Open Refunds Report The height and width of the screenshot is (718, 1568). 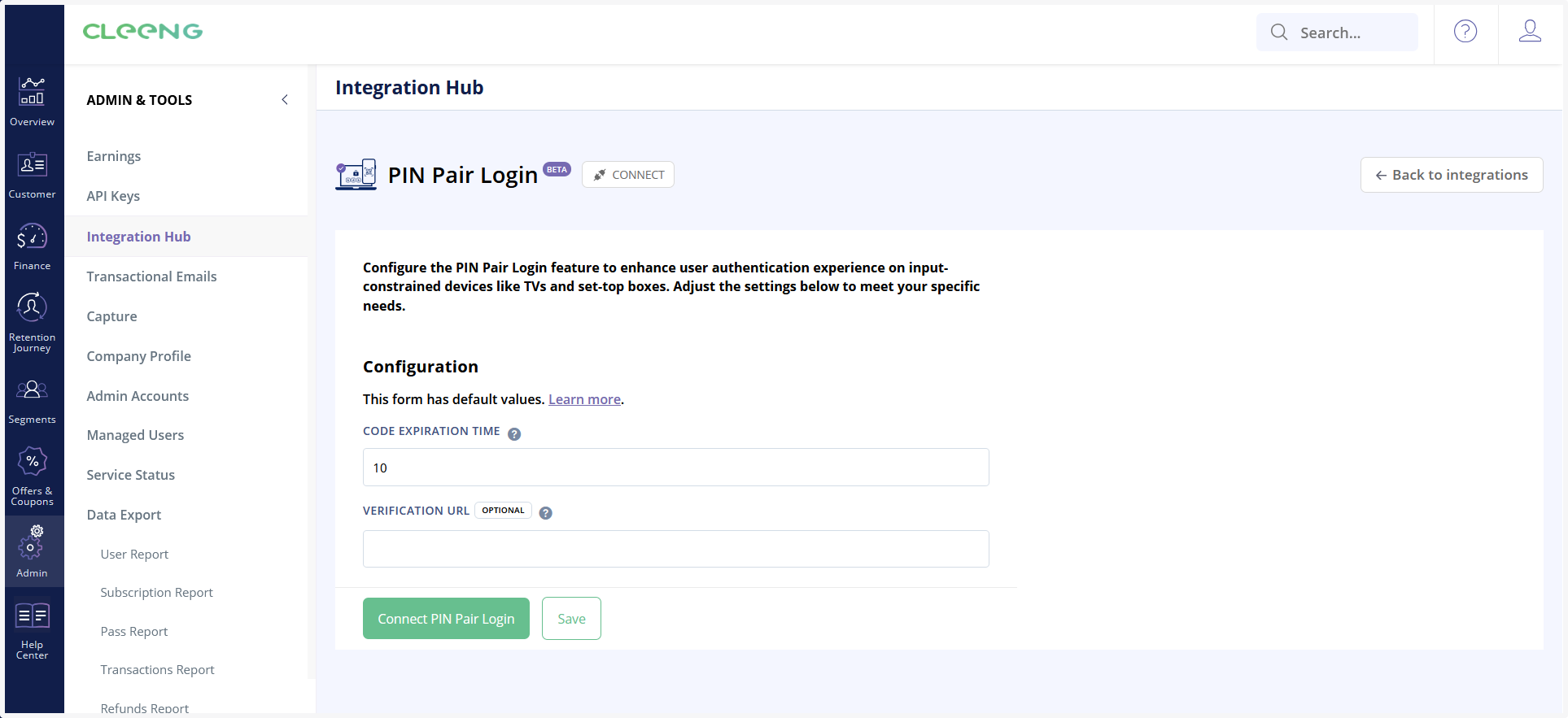(144, 708)
